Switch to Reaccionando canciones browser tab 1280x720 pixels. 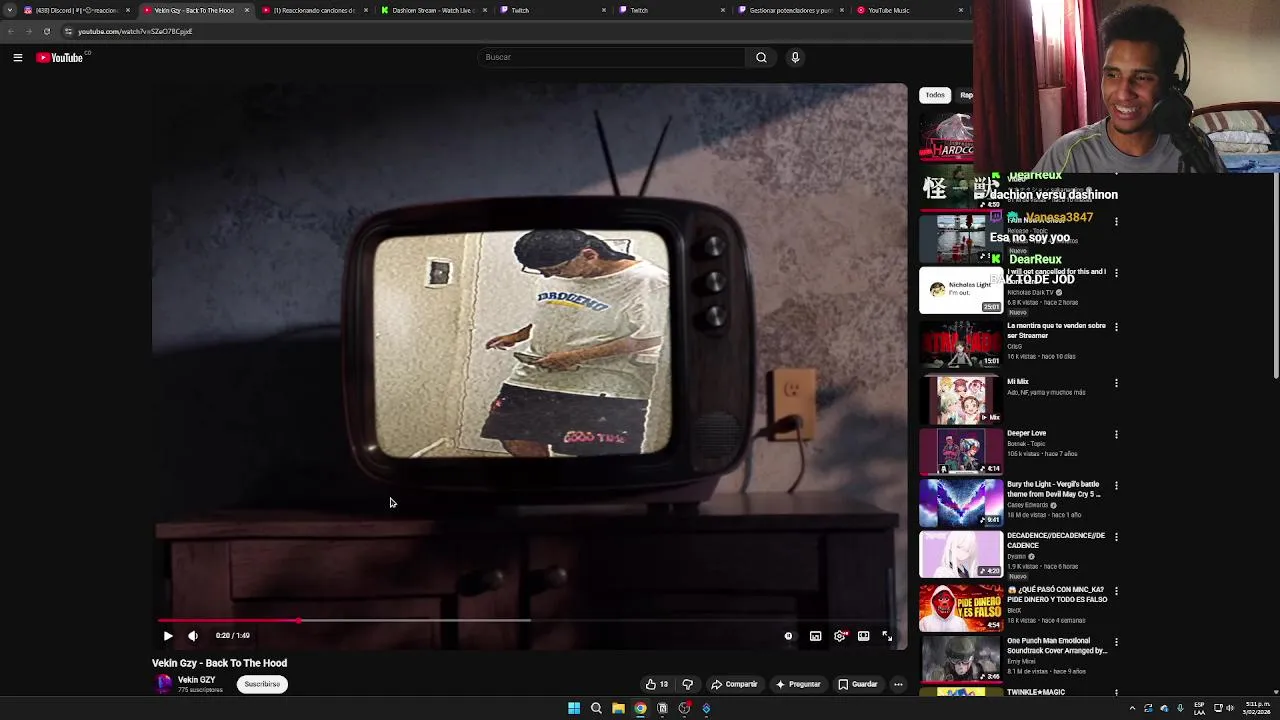tap(315, 10)
